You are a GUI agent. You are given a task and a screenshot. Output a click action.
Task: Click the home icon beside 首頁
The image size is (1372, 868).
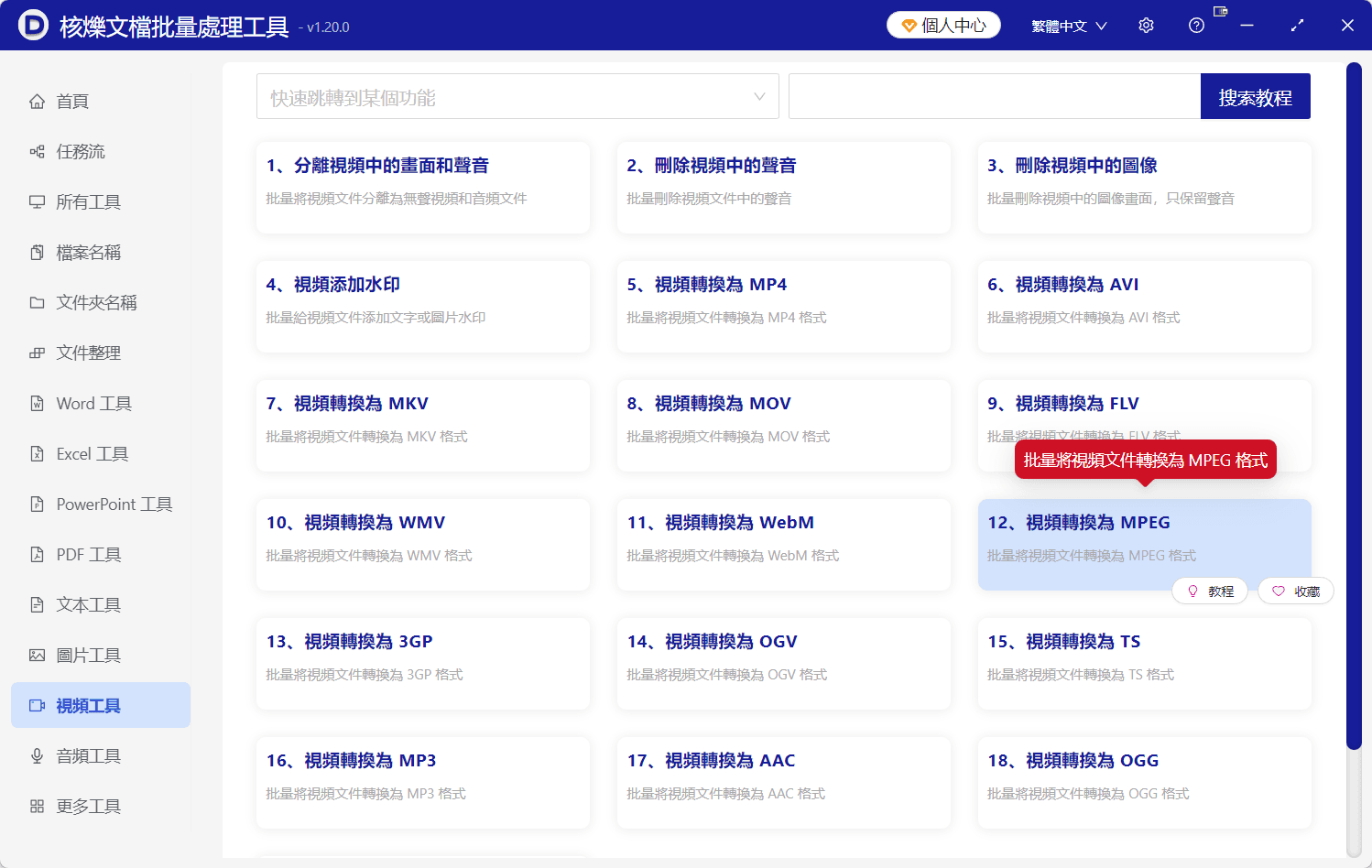click(x=37, y=102)
